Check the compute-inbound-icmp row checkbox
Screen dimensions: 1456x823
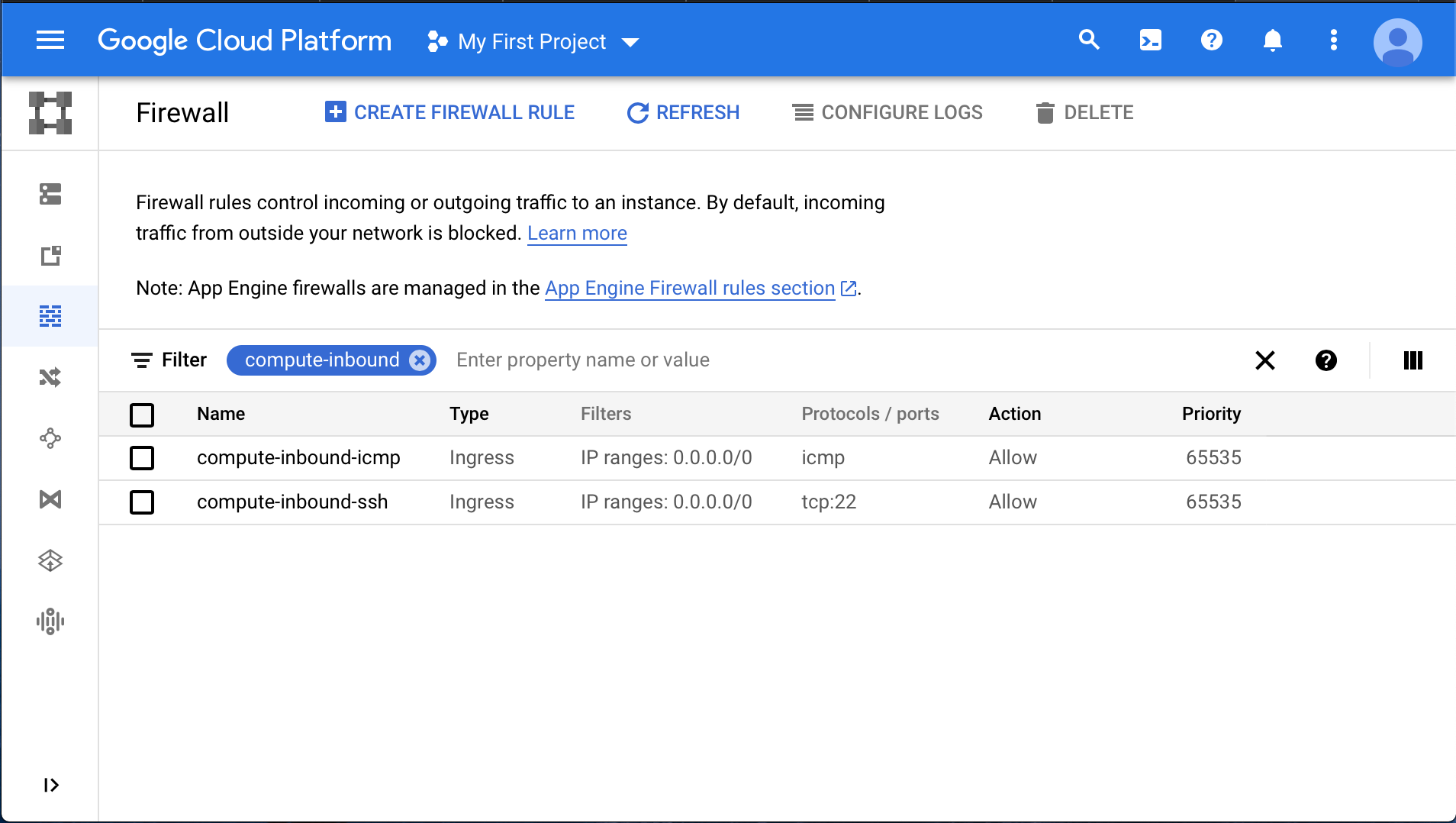point(142,458)
